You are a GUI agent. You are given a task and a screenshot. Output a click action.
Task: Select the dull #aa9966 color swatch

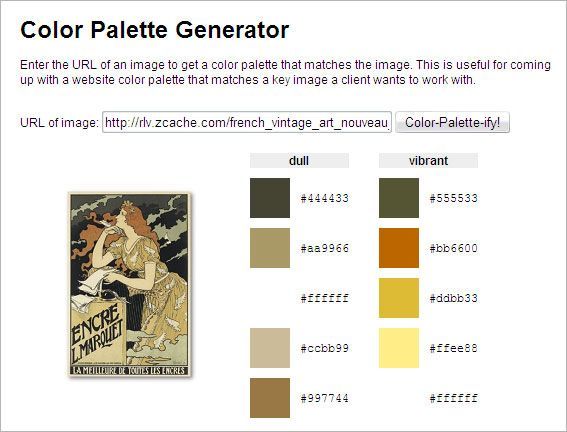(x=270, y=248)
